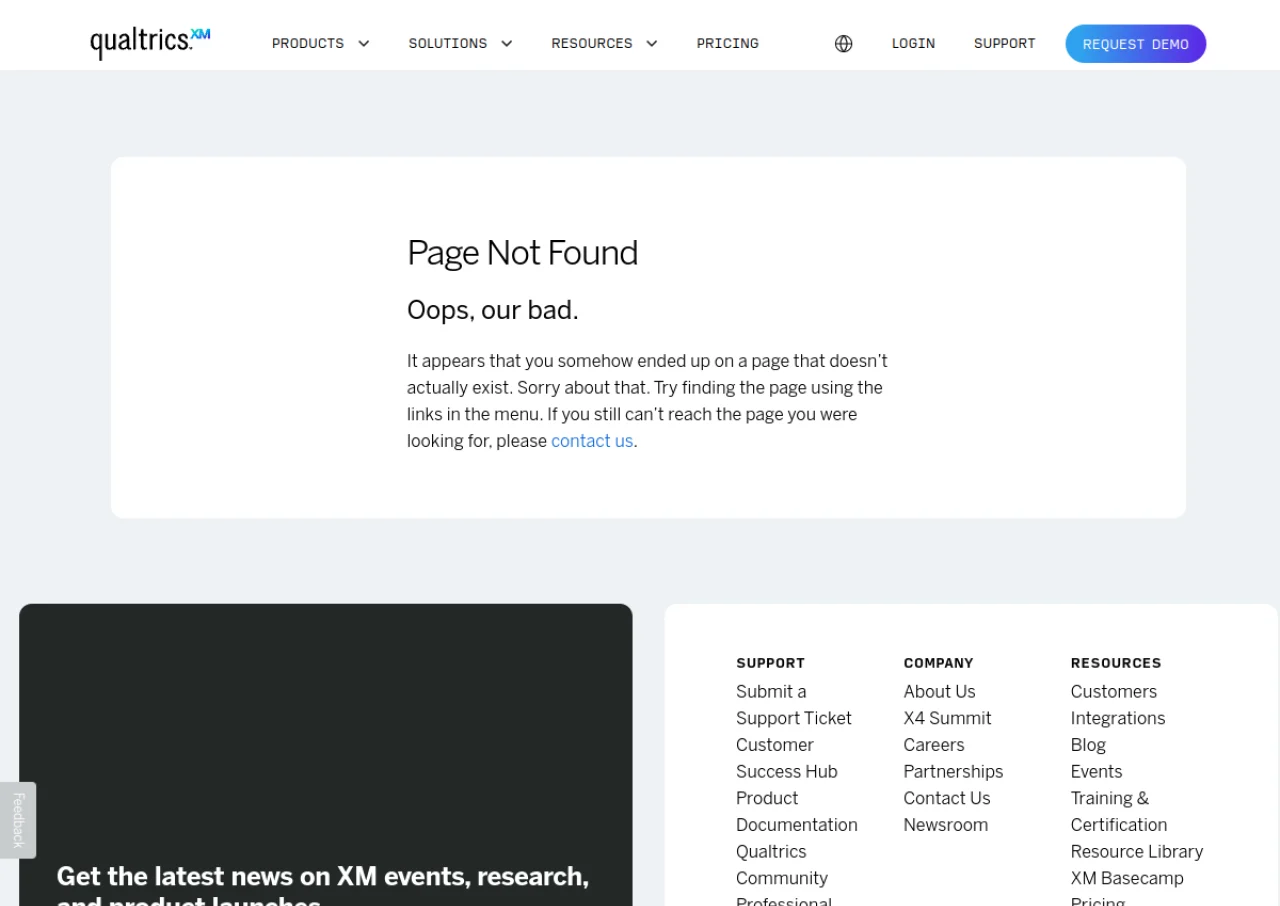Viewport: 1280px width, 906px height.
Task: Open Customers link under Resources
Action: click(1114, 692)
